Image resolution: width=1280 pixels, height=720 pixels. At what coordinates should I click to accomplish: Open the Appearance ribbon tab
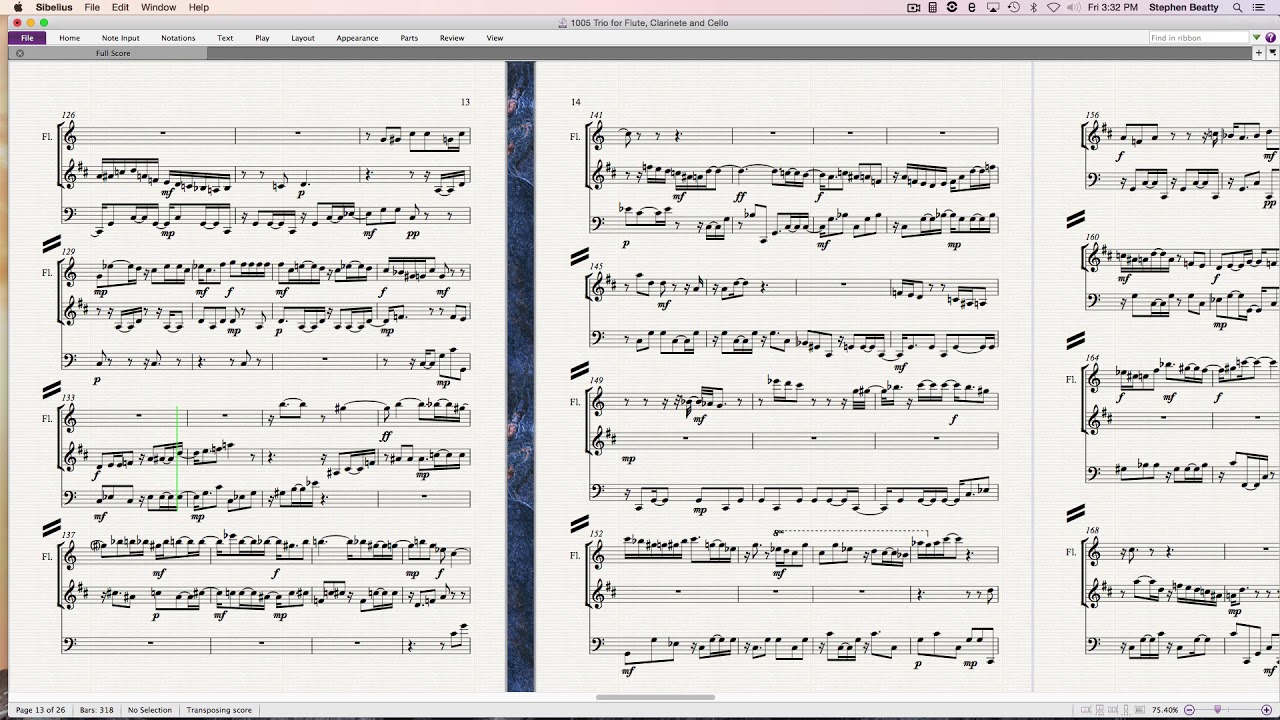coord(357,38)
